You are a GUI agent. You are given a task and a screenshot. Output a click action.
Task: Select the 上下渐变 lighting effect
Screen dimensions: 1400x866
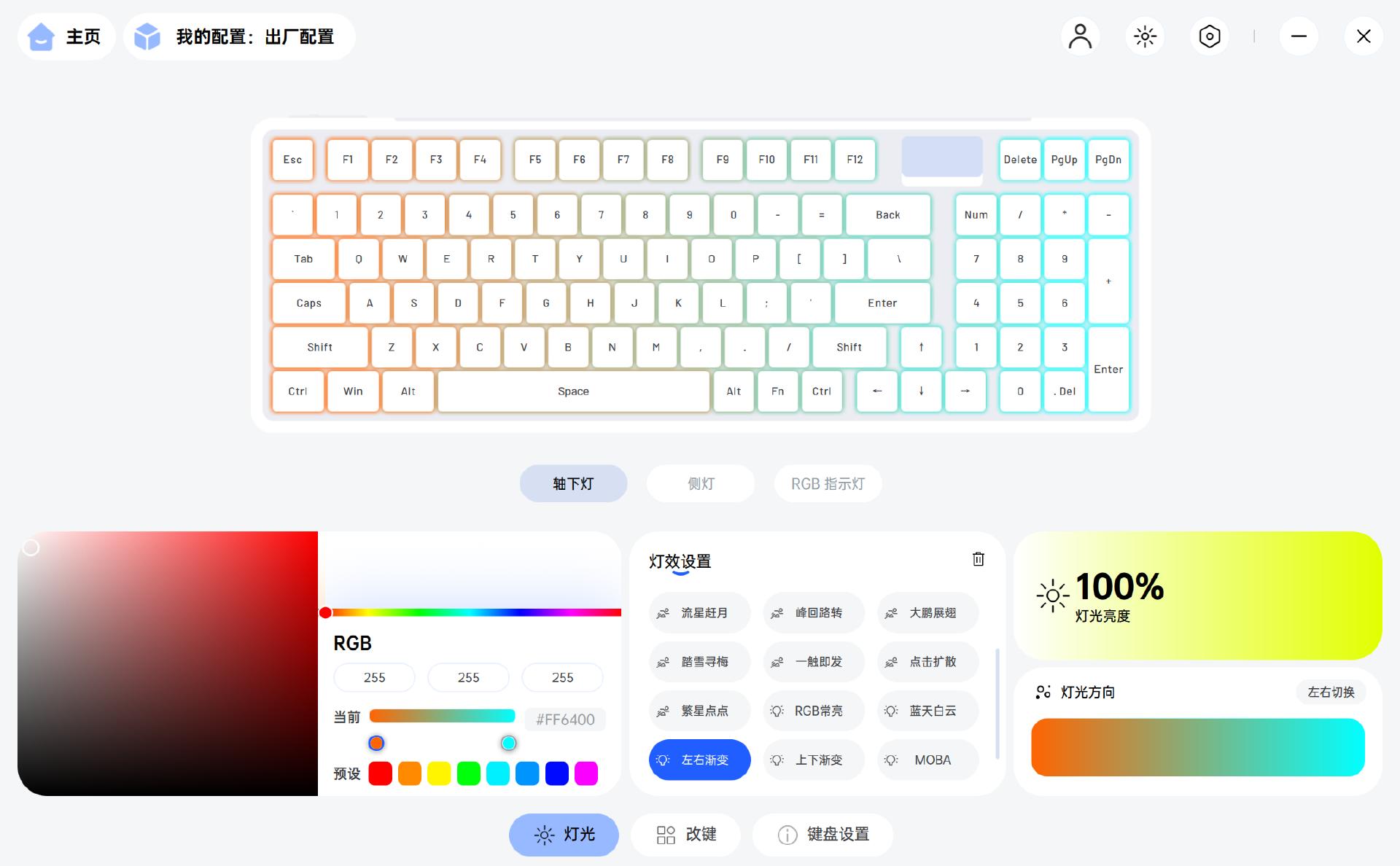pyautogui.click(x=814, y=760)
